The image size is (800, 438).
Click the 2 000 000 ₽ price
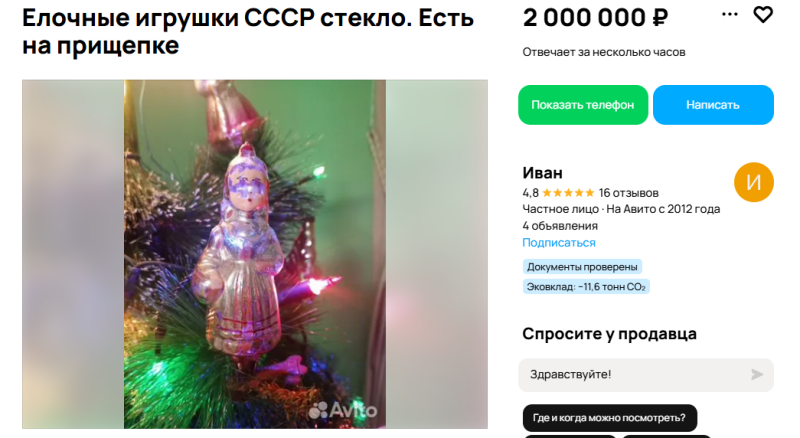coord(595,18)
